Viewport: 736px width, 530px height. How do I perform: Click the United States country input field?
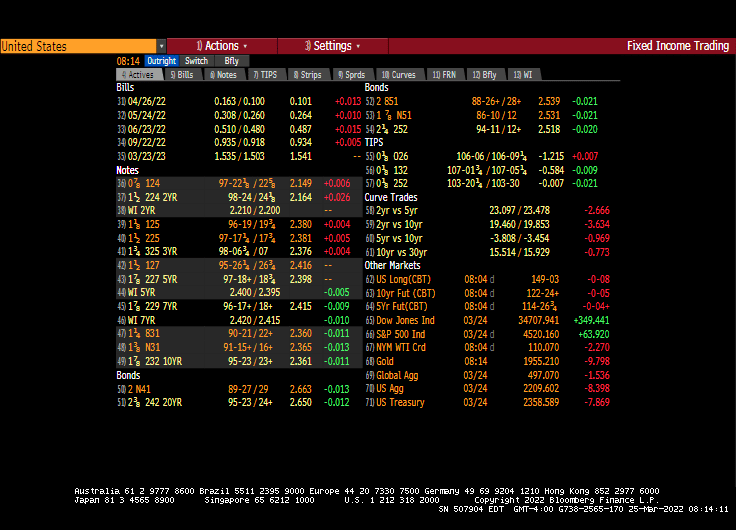coord(78,46)
